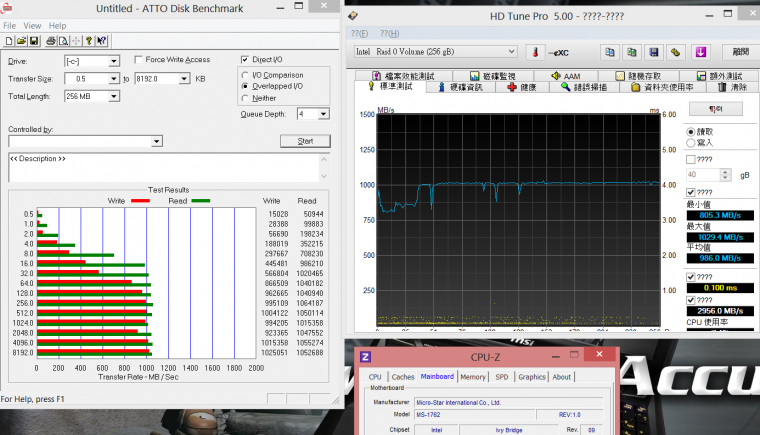Screen dimensions: 760x435
Task: Uncheck the Direct I/O checkbox
Action: pyautogui.click(x=246, y=60)
